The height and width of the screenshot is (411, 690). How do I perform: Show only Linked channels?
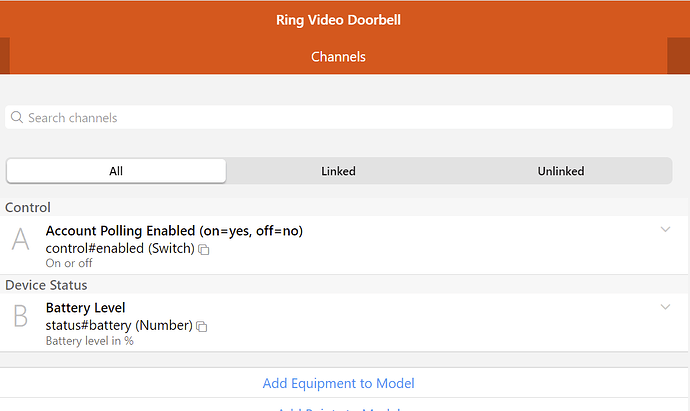click(x=338, y=171)
